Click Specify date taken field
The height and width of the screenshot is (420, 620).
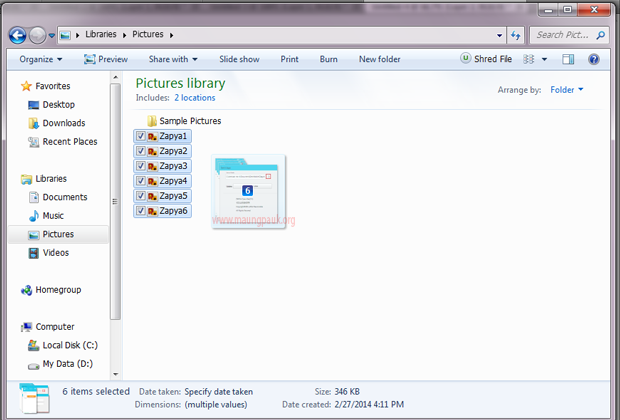click(x=219, y=392)
